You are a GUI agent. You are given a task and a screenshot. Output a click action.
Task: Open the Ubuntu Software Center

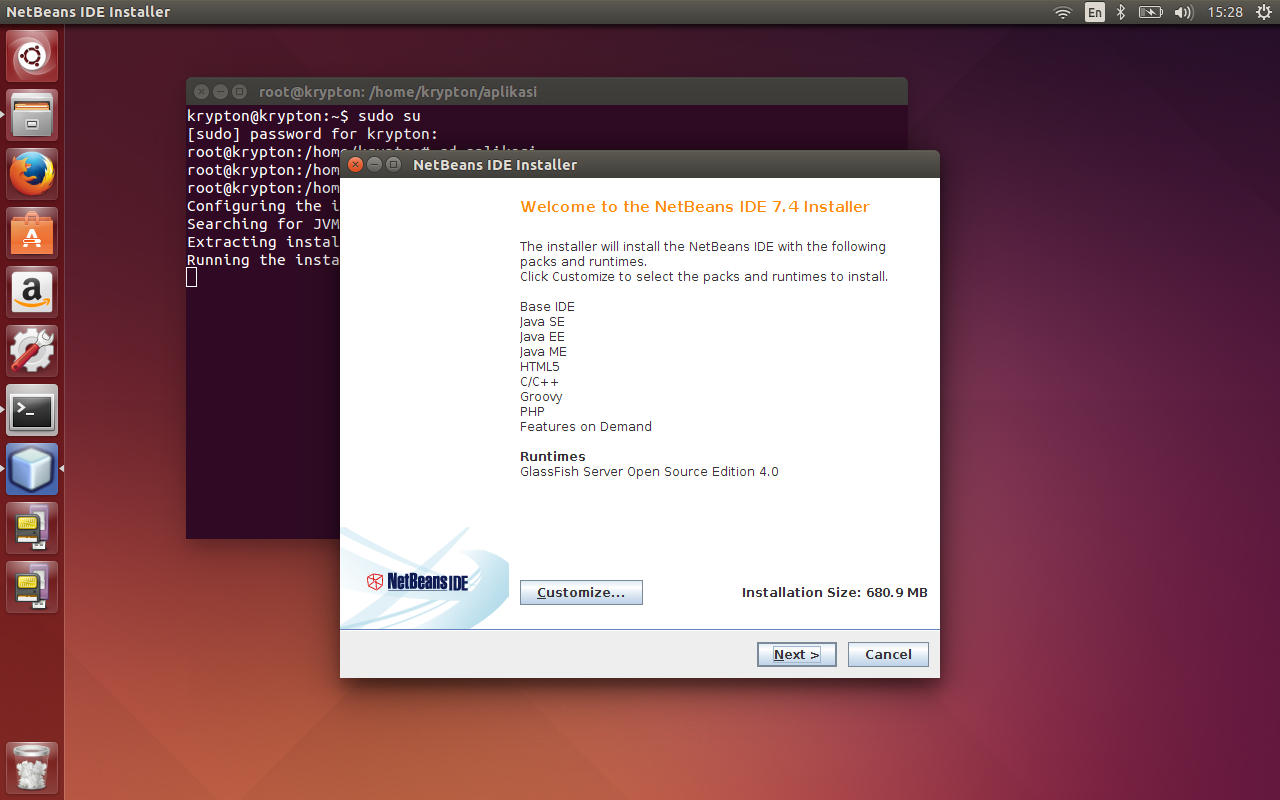[31, 232]
